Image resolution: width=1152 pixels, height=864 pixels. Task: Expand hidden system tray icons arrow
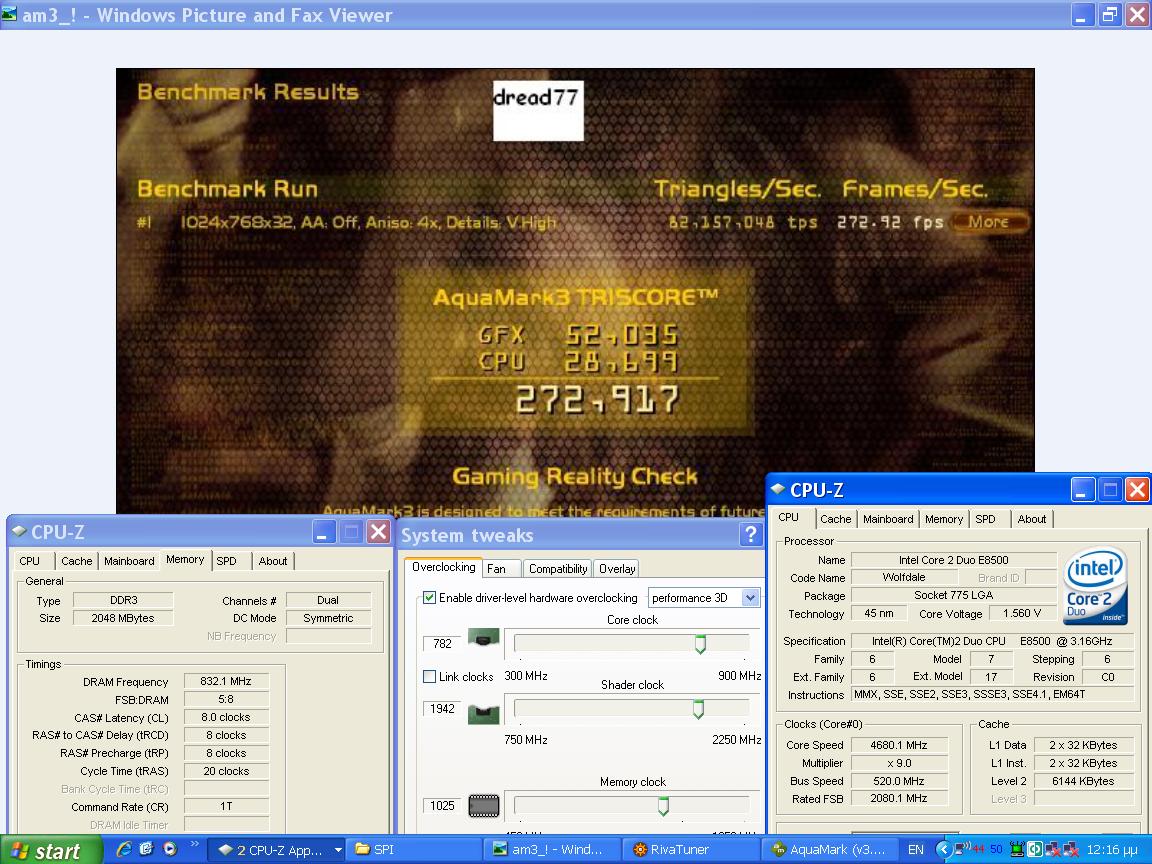tap(943, 850)
